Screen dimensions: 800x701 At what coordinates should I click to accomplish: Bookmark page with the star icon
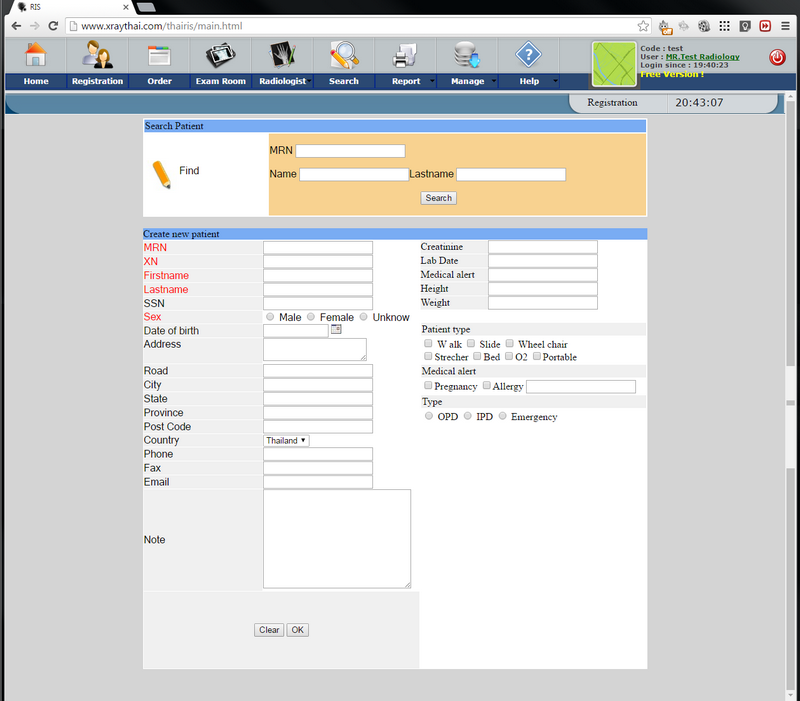[x=643, y=25]
